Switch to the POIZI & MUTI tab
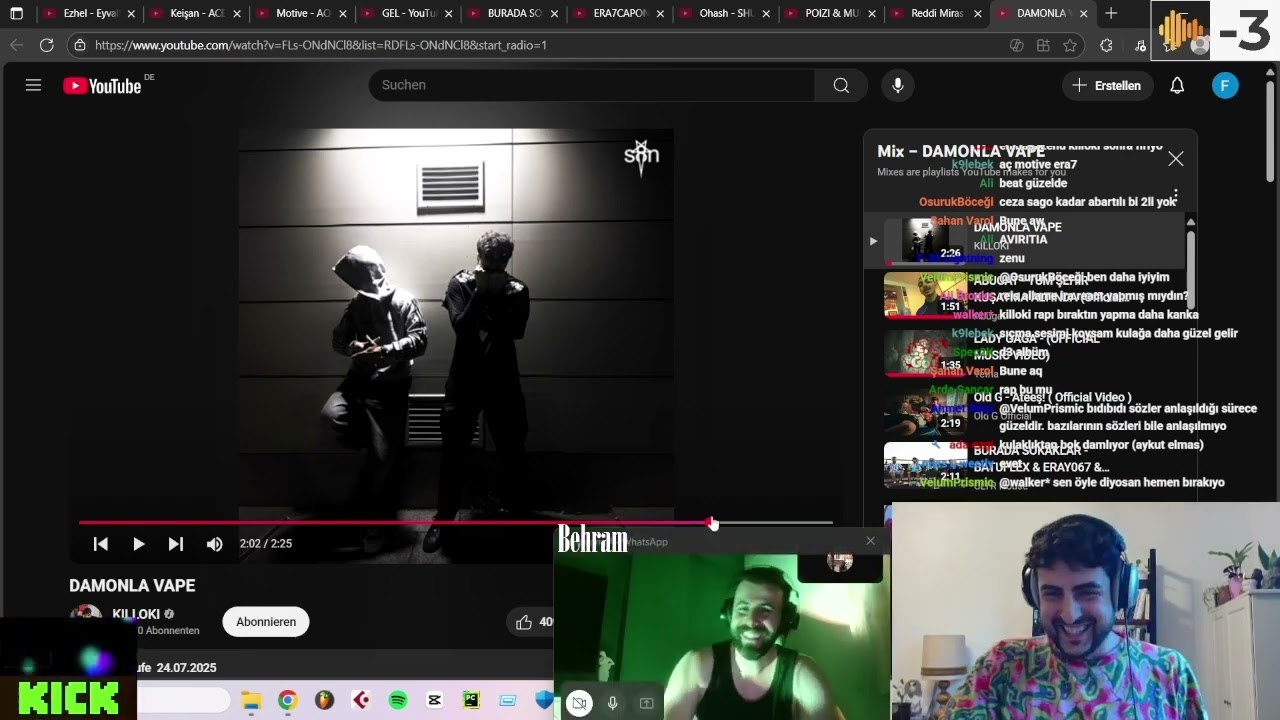This screenshot has height=720, width=1280. tap(831, 13)
